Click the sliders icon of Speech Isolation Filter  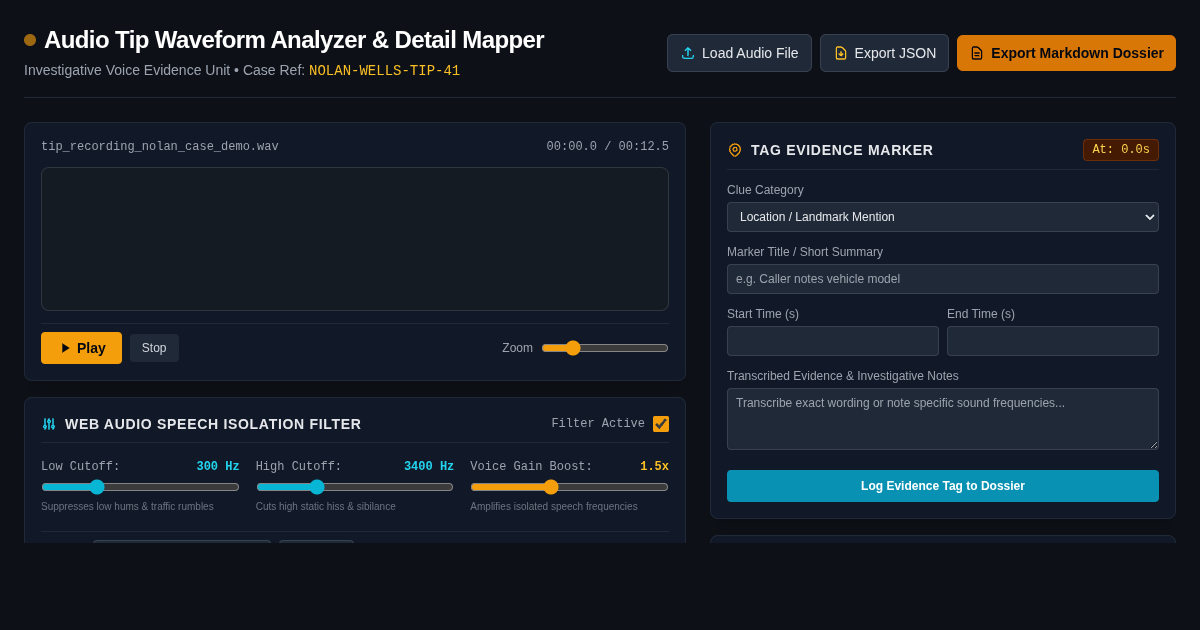tap(49, 424)
